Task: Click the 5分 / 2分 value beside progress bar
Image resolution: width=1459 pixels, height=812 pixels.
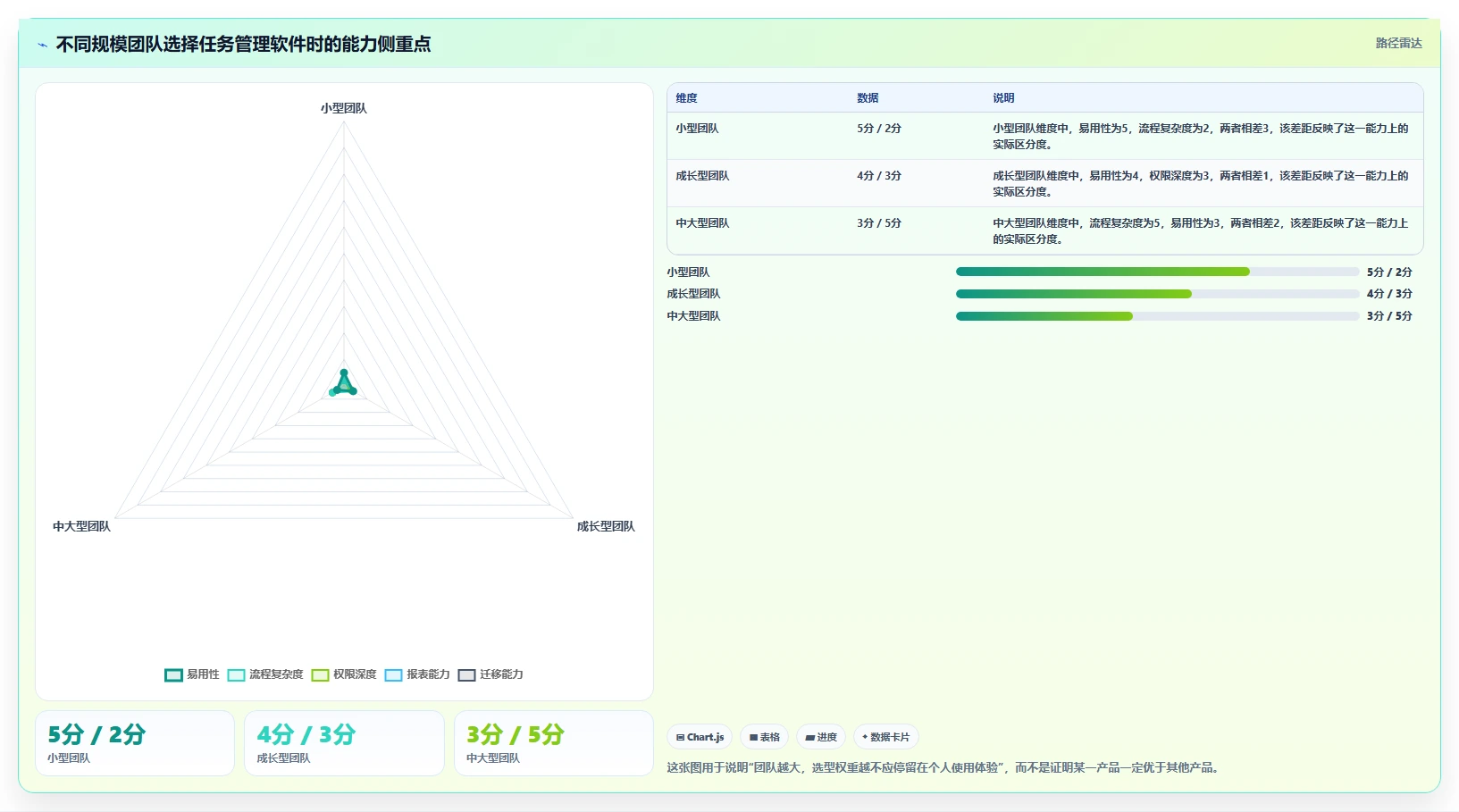Action: point(1389,272)
